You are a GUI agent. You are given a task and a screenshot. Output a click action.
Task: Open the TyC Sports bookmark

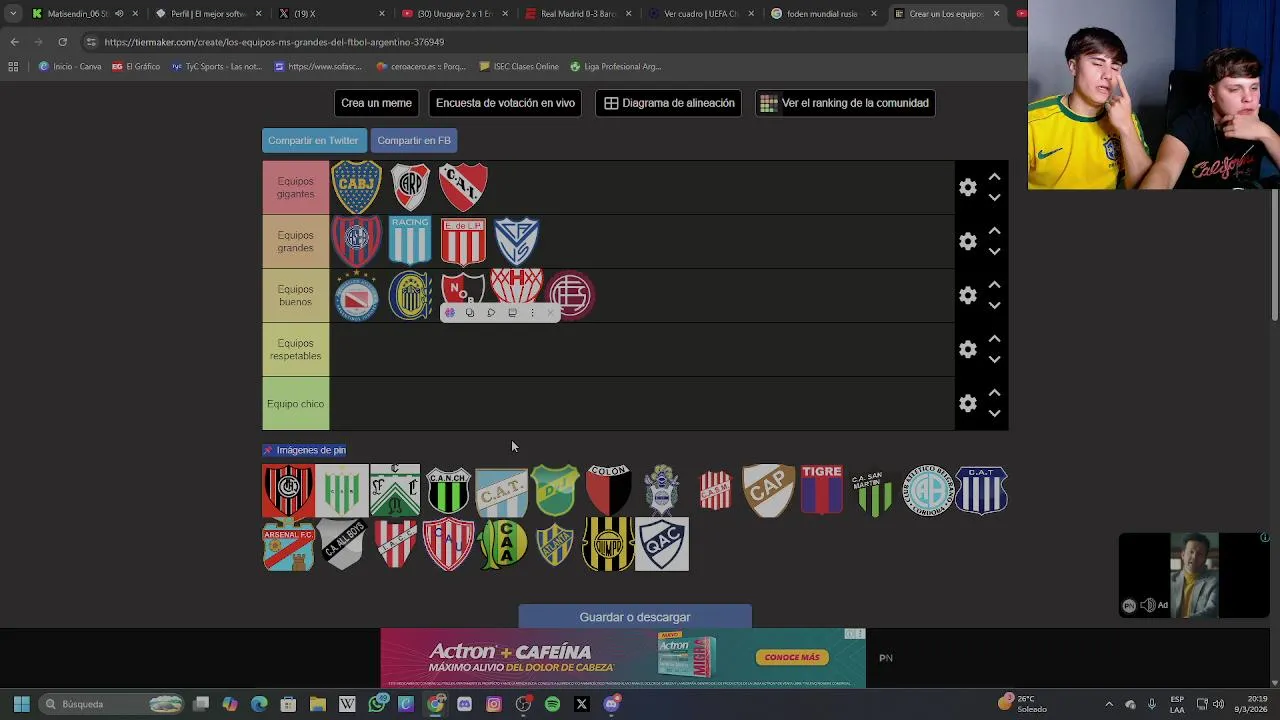pos(216,66)
